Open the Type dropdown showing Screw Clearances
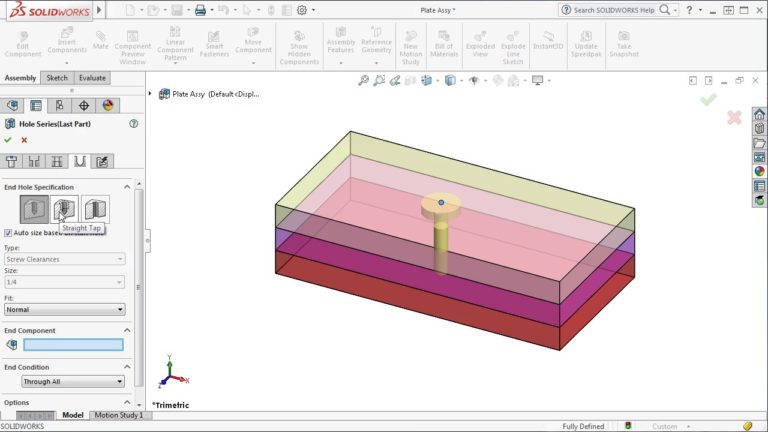768x432 pixels. click(65, 259)
